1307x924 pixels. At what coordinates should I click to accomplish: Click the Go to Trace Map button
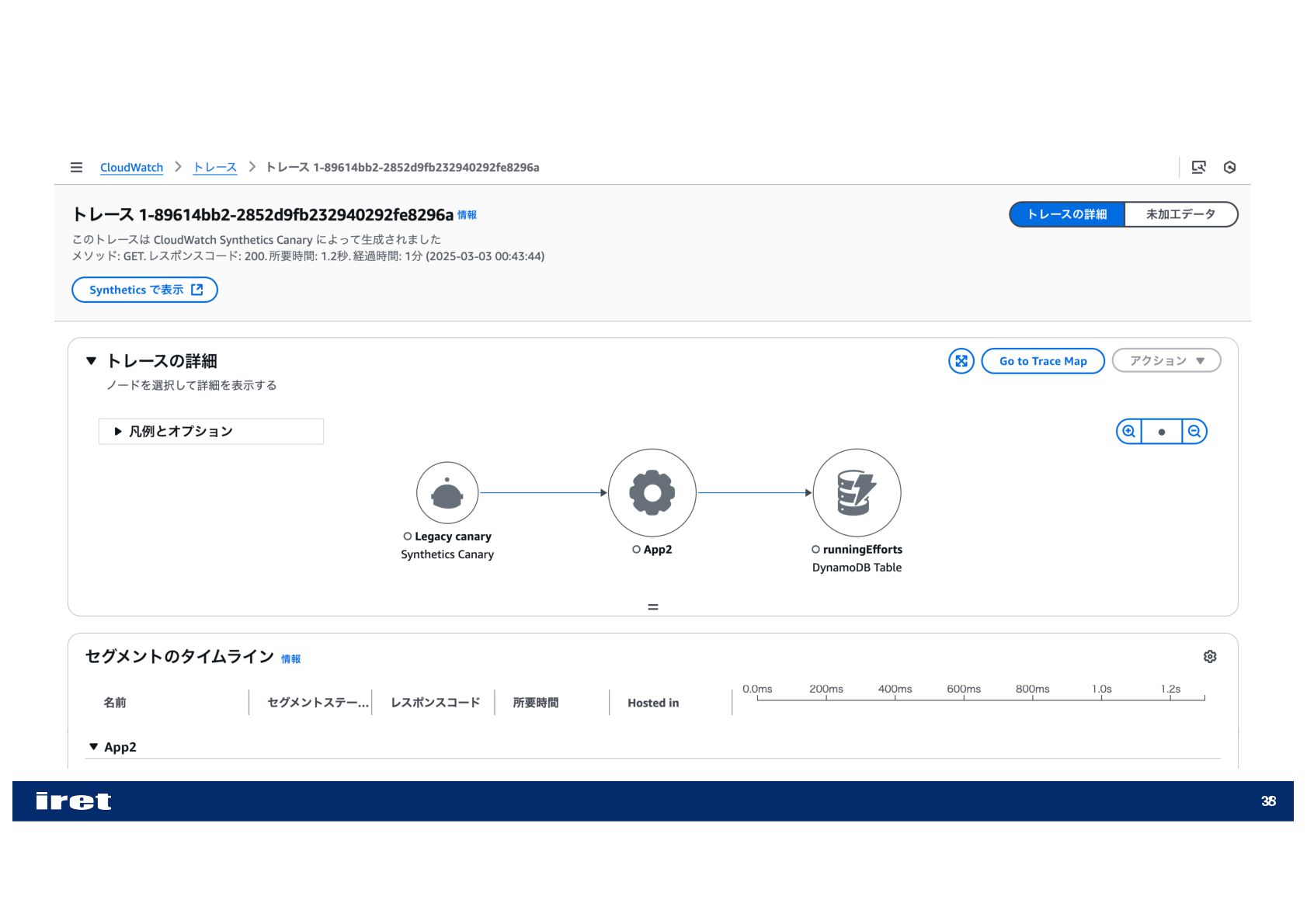(1043, 361)
